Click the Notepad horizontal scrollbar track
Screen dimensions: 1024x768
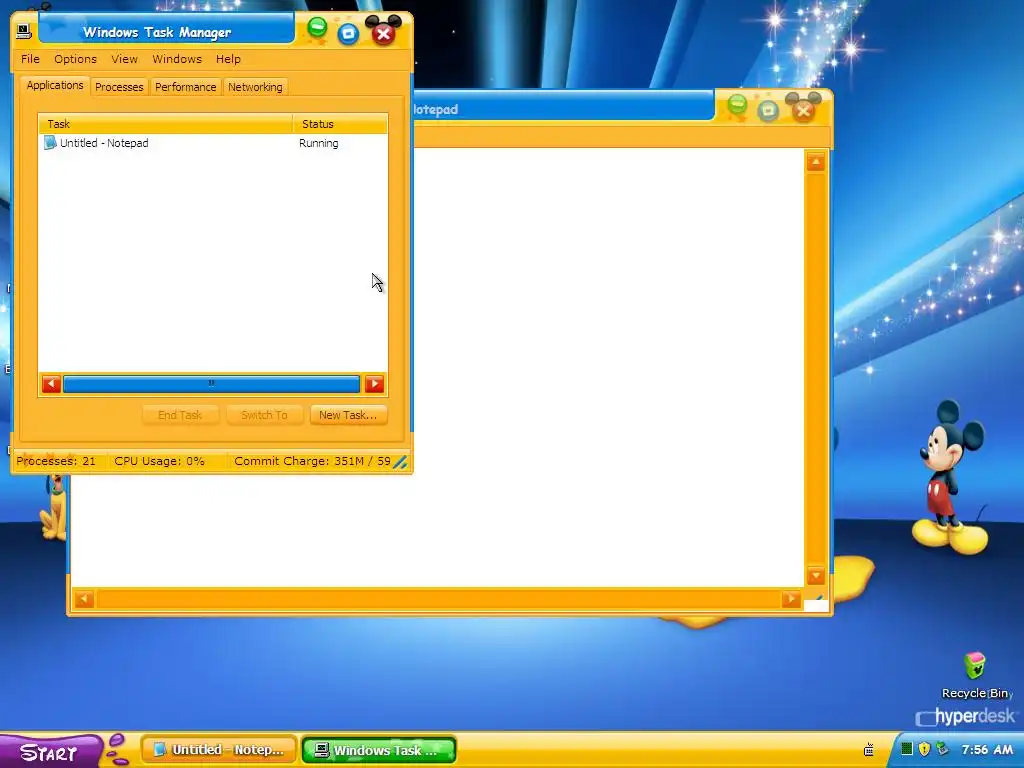[438, 599]
